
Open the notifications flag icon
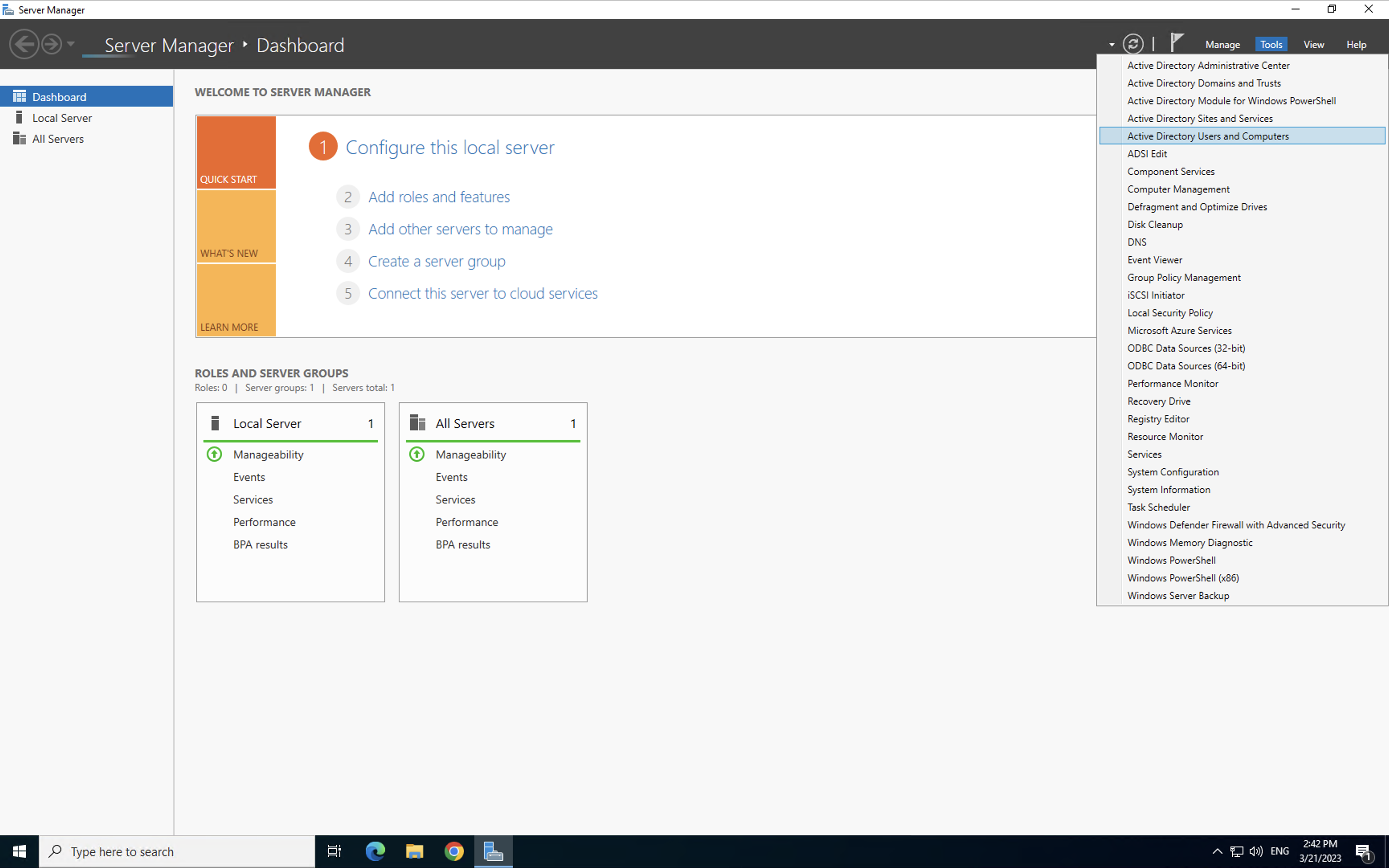click(1177, 43)
